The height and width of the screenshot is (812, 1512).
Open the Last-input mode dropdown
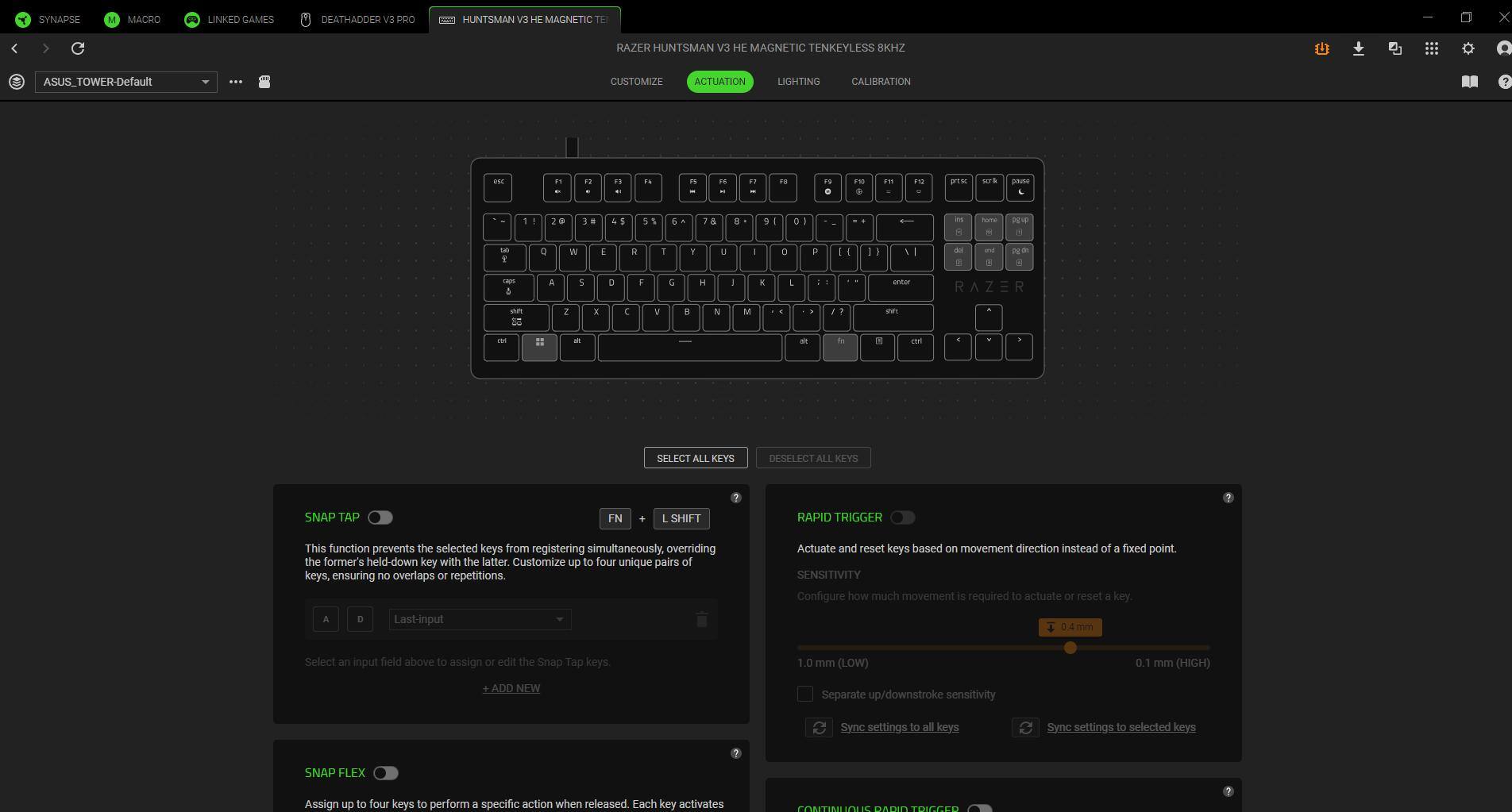click(480, 619)
